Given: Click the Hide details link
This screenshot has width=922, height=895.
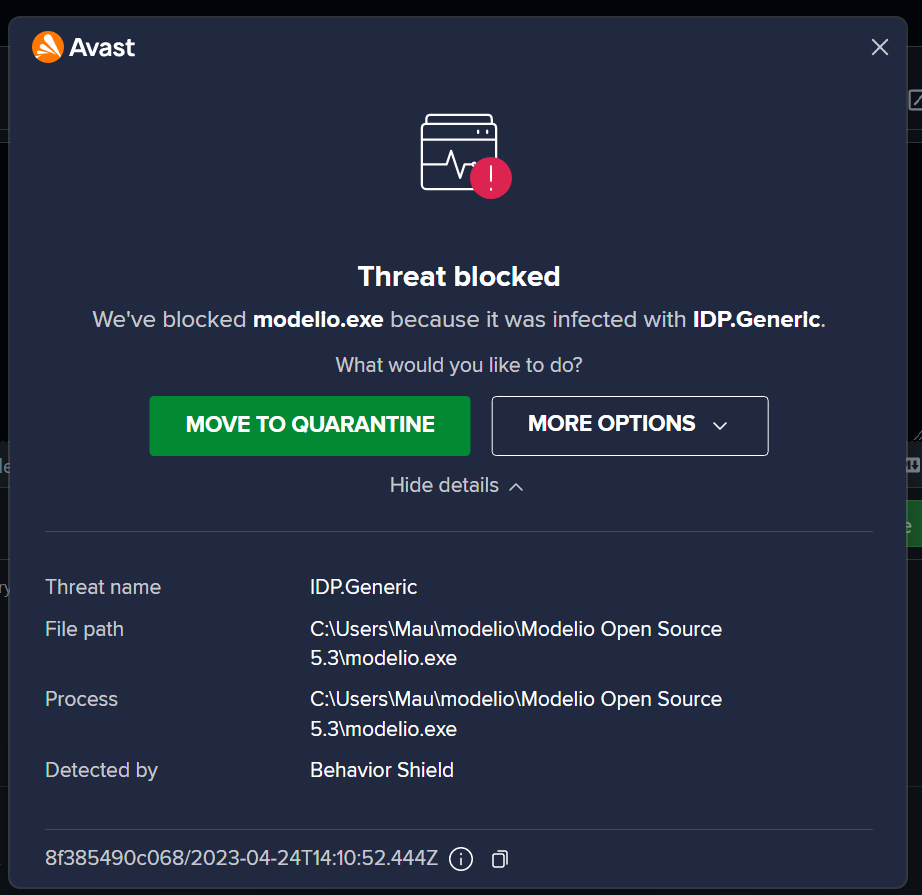Looking at the screenshot, I should (x=443, y=485).
